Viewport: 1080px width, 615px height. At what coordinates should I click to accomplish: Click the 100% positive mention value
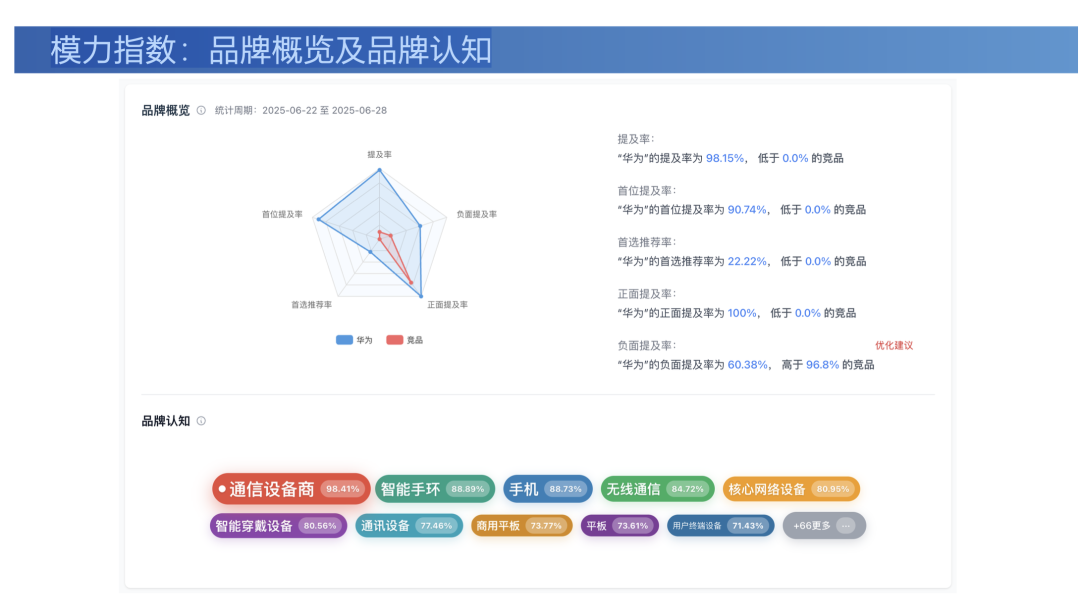point(742,313)
